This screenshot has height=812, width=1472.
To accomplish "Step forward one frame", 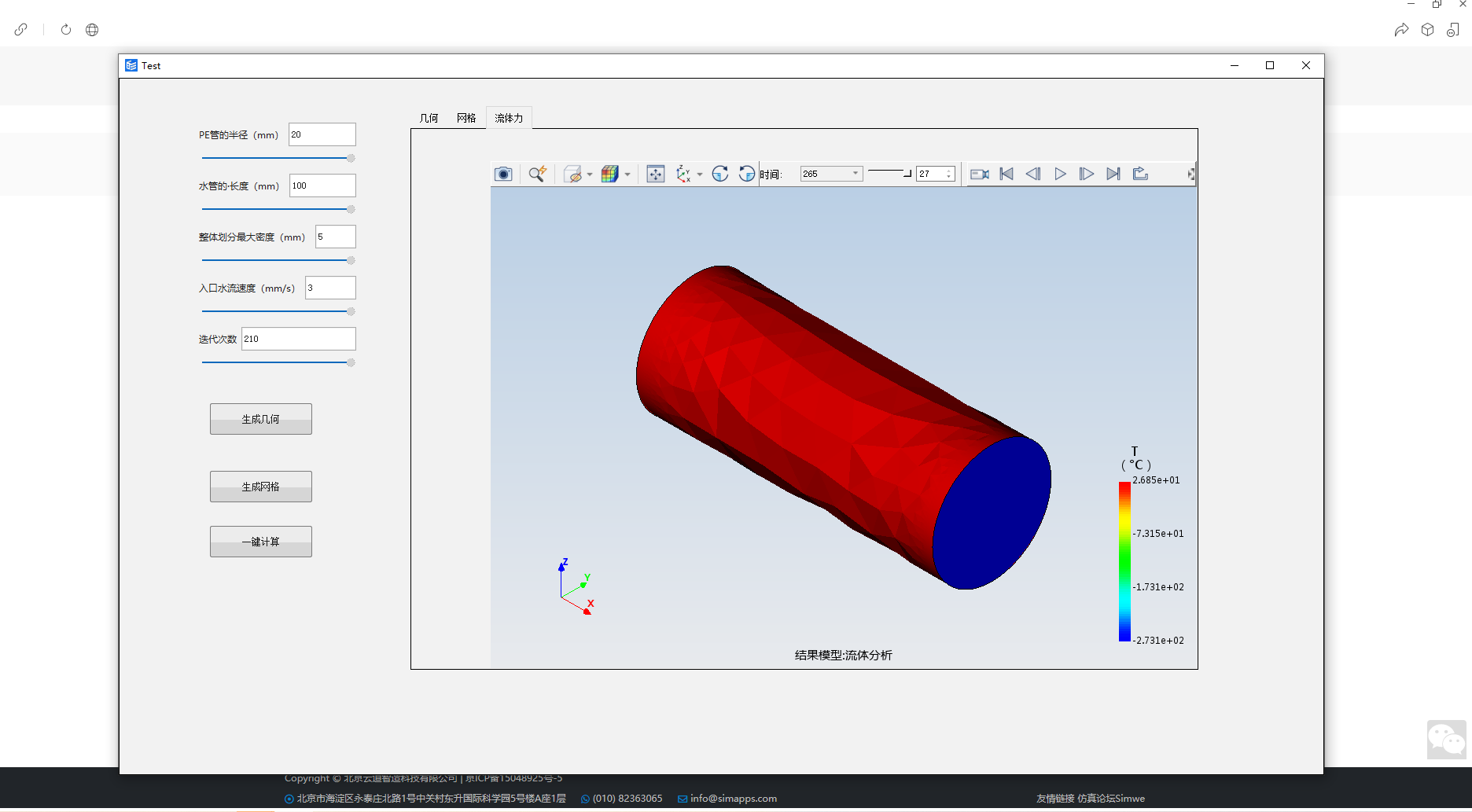I will (x=1087, y=174).
